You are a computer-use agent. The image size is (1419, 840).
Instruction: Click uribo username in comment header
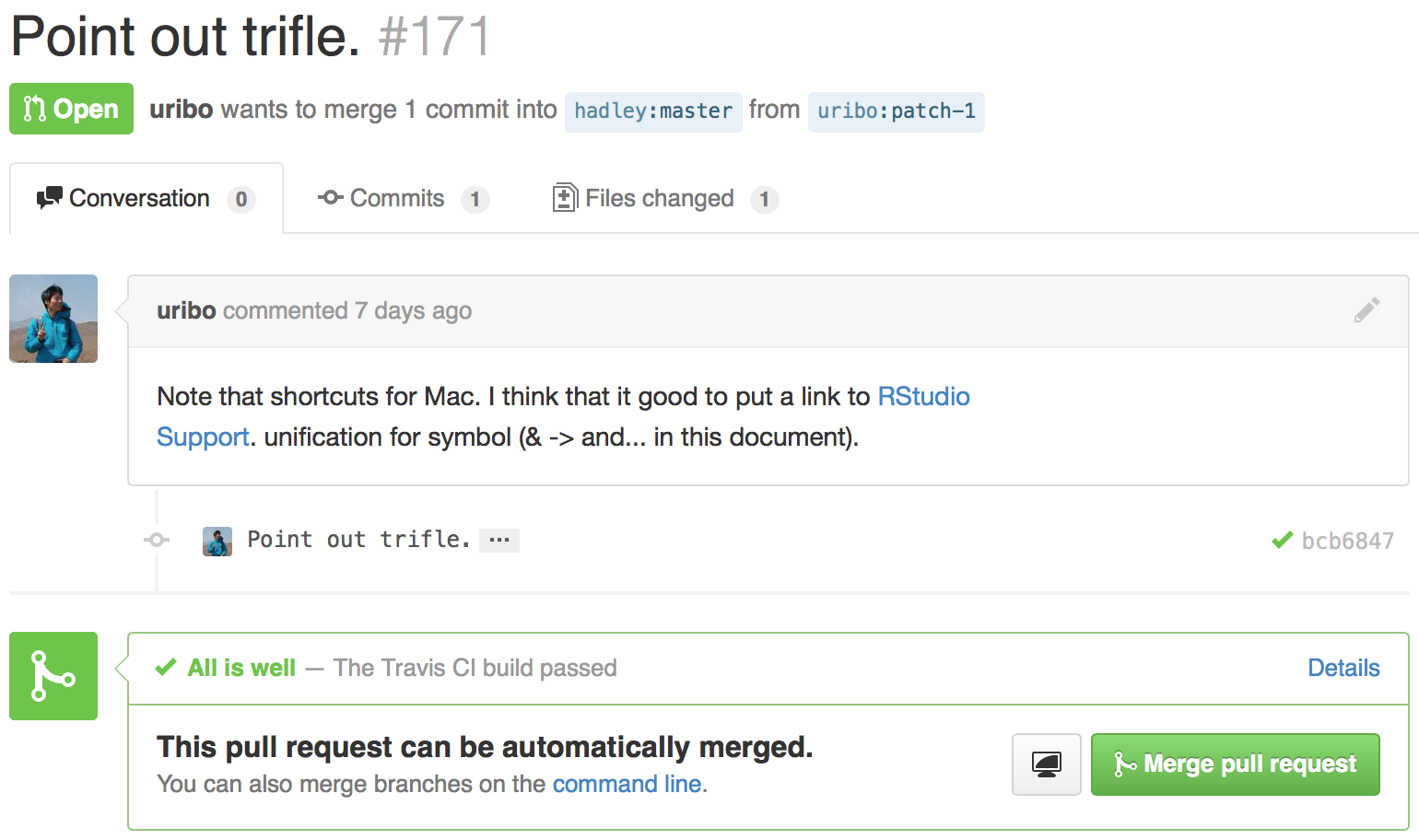(x=186, y=310)
